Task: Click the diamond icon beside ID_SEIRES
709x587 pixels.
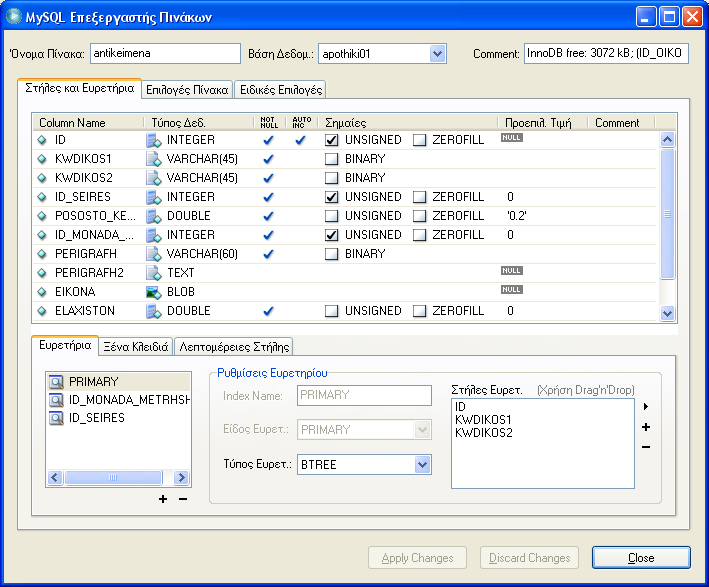Action: tap(42, 197)
